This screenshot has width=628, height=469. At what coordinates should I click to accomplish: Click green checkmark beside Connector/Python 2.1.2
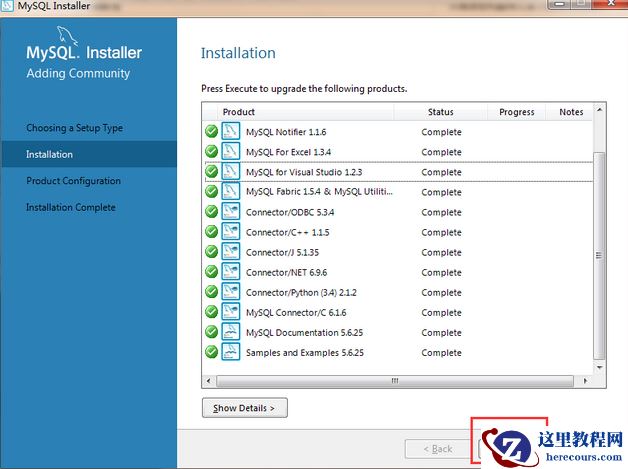[211, 292]
